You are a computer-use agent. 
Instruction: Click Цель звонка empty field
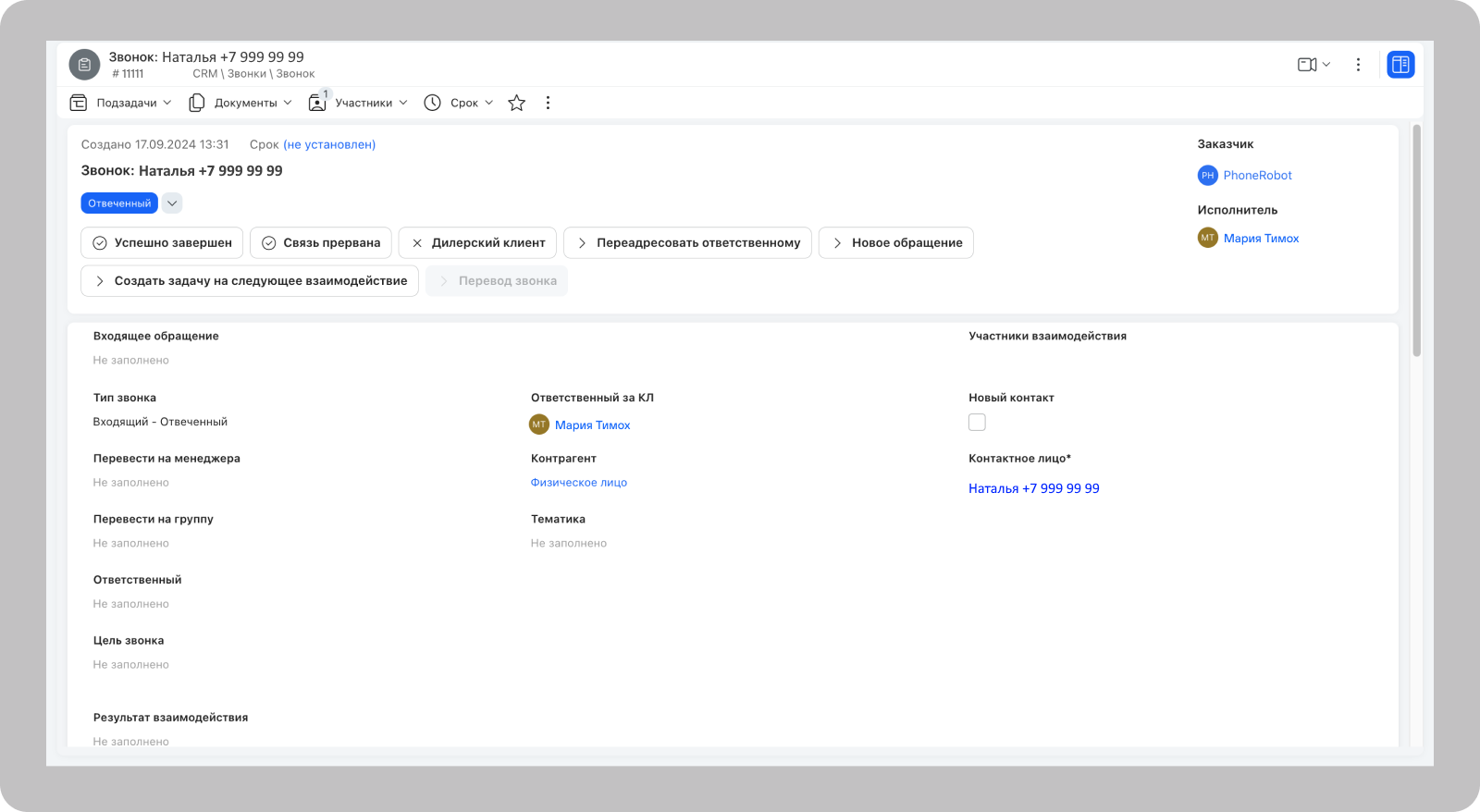click(x=130, y=665)
